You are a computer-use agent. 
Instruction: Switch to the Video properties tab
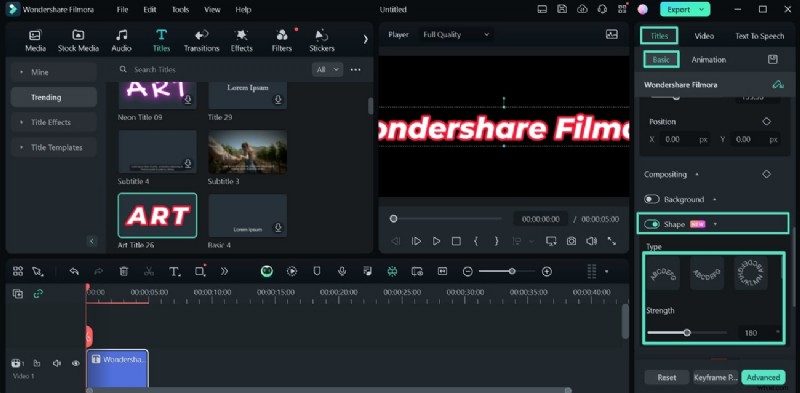[704, 36]
